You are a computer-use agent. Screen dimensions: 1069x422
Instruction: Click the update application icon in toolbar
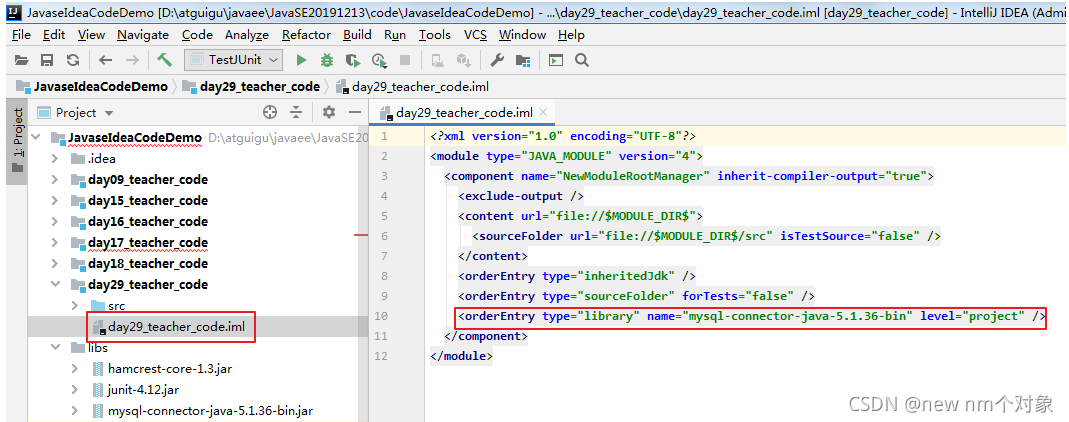pos(438,61)
